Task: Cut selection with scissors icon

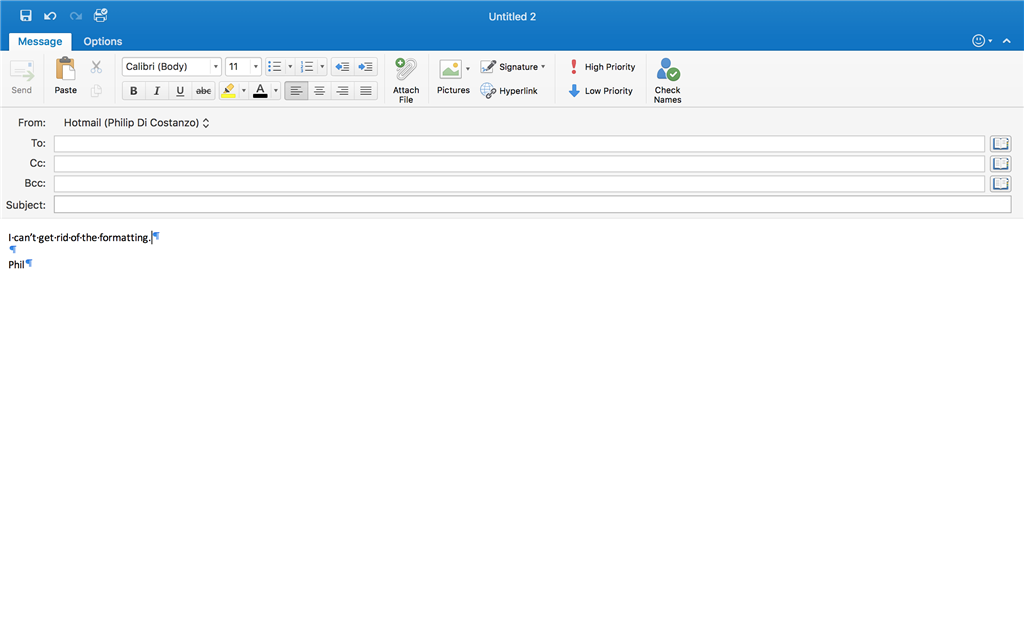Action: pyautogui.click(x=96, y=67)
